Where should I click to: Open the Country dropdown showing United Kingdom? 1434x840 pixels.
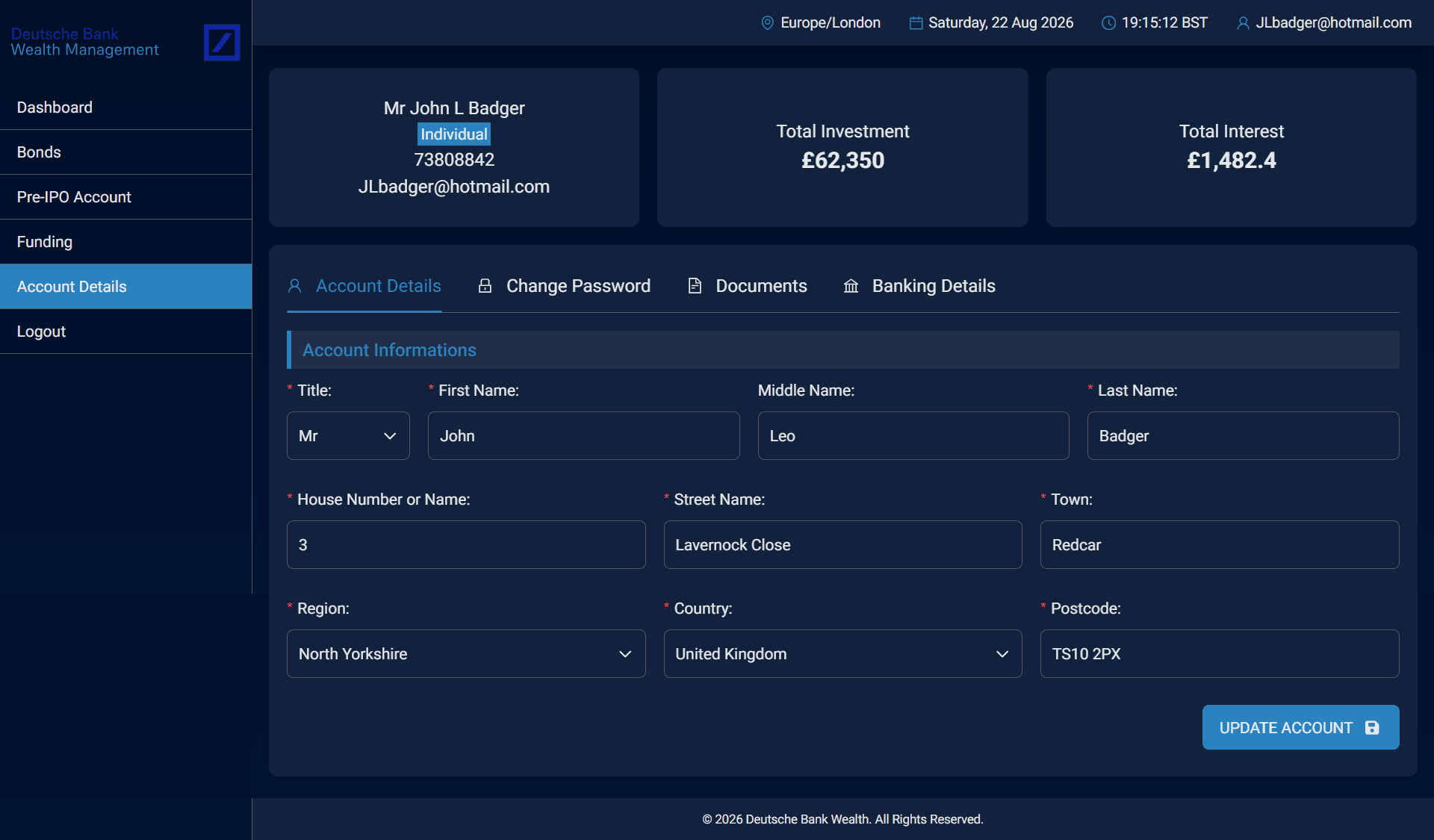[x=842, y=653]
